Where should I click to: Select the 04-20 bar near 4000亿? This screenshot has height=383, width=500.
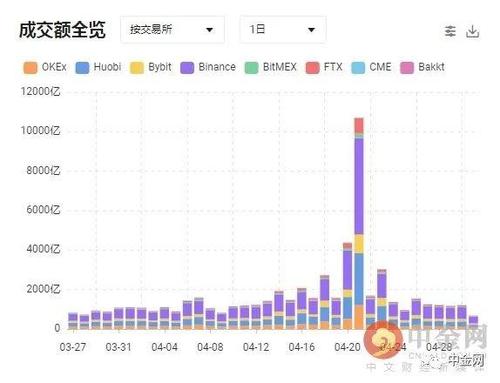coord(347,286)
